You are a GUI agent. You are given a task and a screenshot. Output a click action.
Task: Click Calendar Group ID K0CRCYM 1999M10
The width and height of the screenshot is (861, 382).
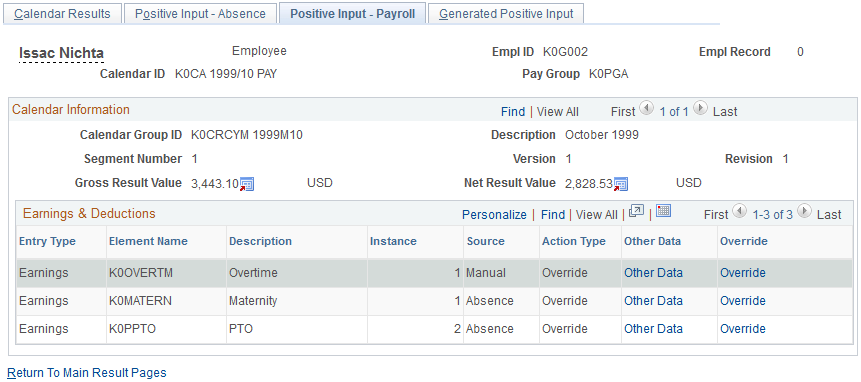pos(247,135)
